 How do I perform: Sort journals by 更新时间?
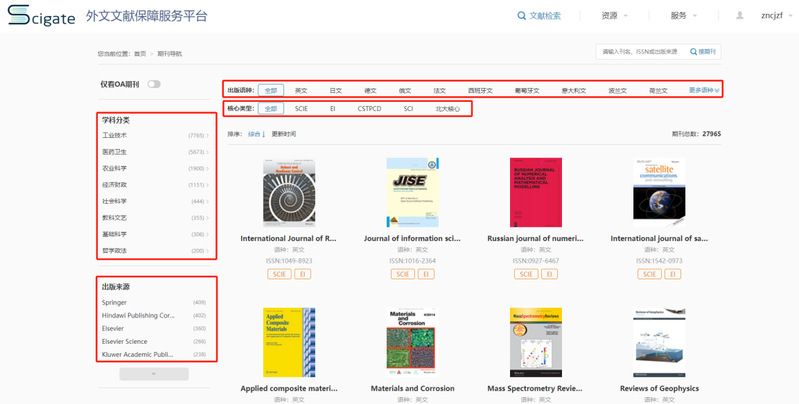pos(283,133)
